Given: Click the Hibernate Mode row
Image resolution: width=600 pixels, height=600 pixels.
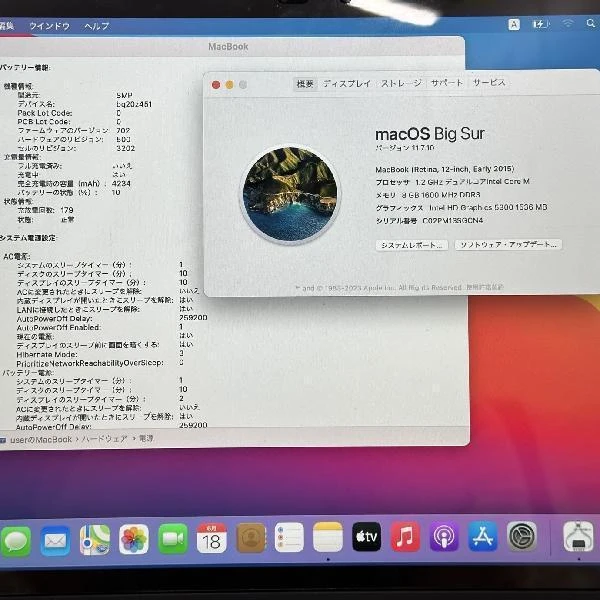Looking at the screenshot, I should pos(100,354).
